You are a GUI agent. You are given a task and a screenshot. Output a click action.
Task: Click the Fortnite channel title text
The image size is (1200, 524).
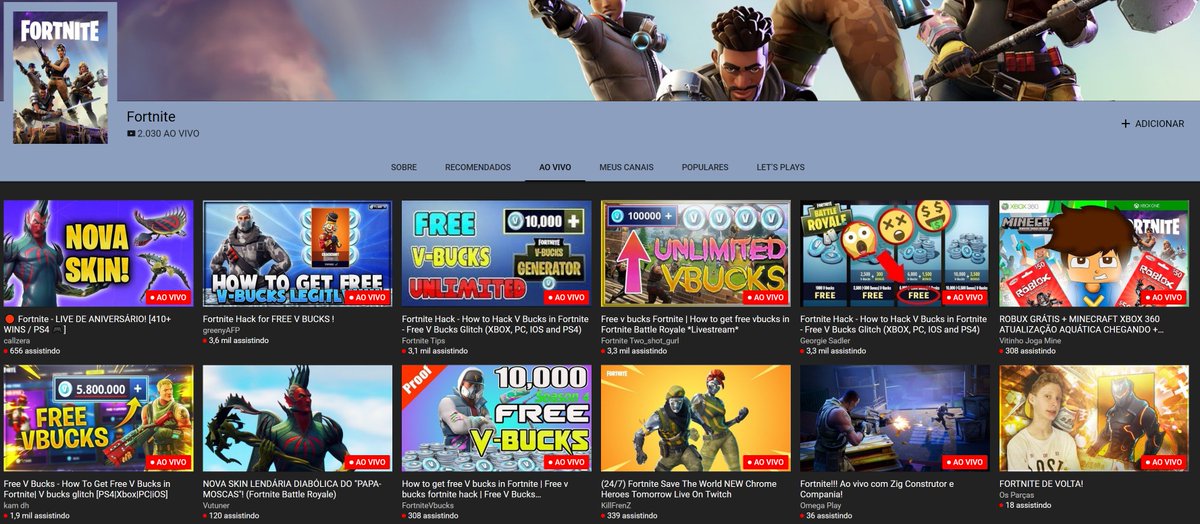click(151, 117)
